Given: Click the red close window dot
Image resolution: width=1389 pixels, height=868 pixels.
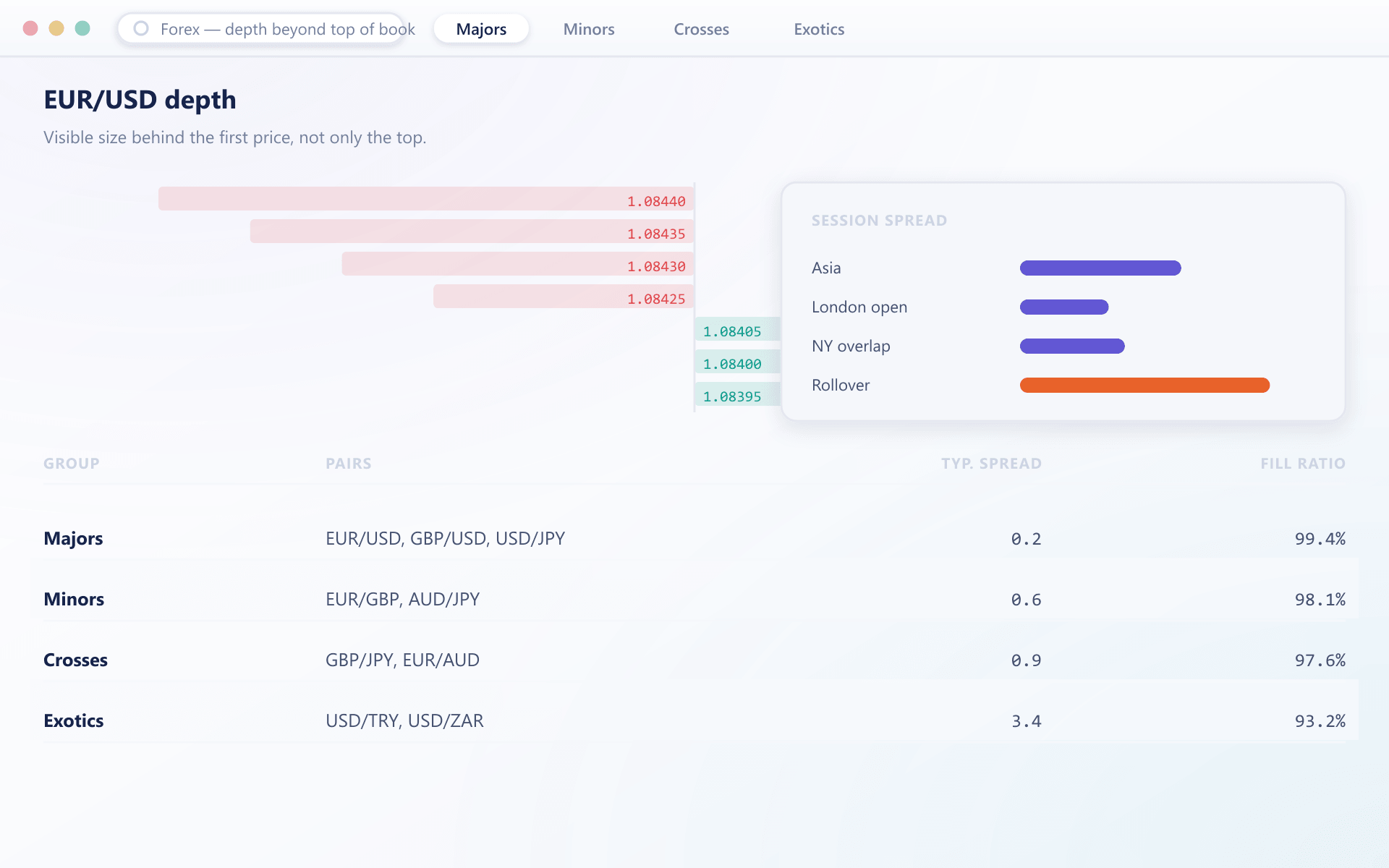Looking at the screenshot, I should click(x=30, y=28).
